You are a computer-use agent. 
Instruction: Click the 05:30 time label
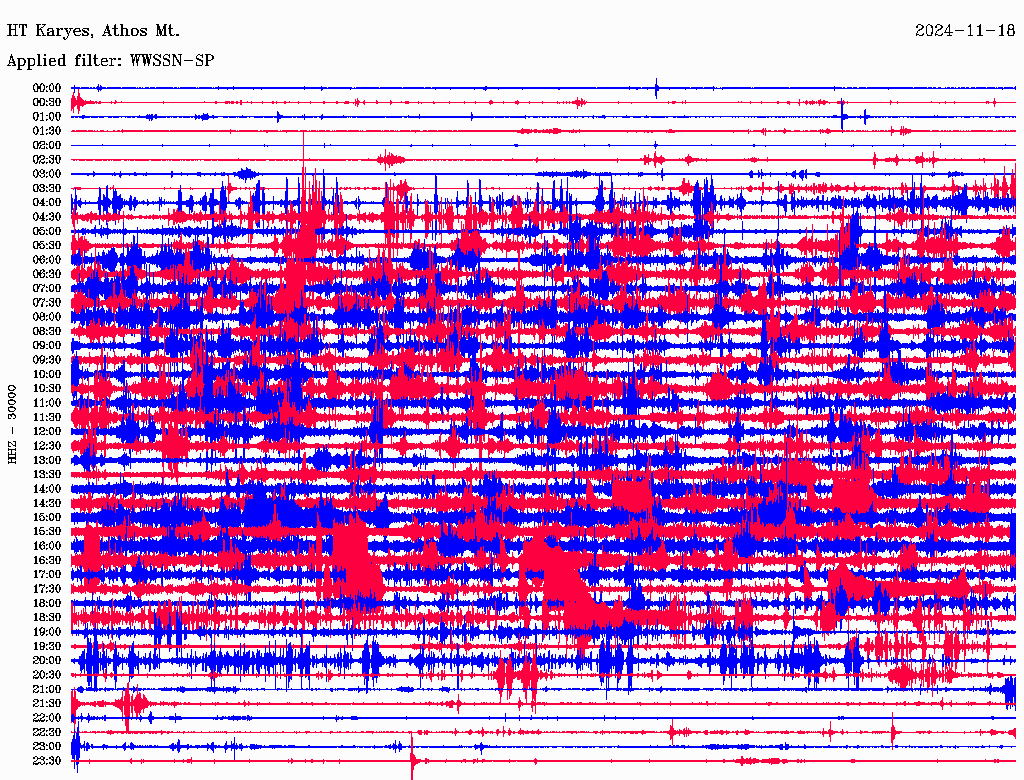(x=47, y=245)
